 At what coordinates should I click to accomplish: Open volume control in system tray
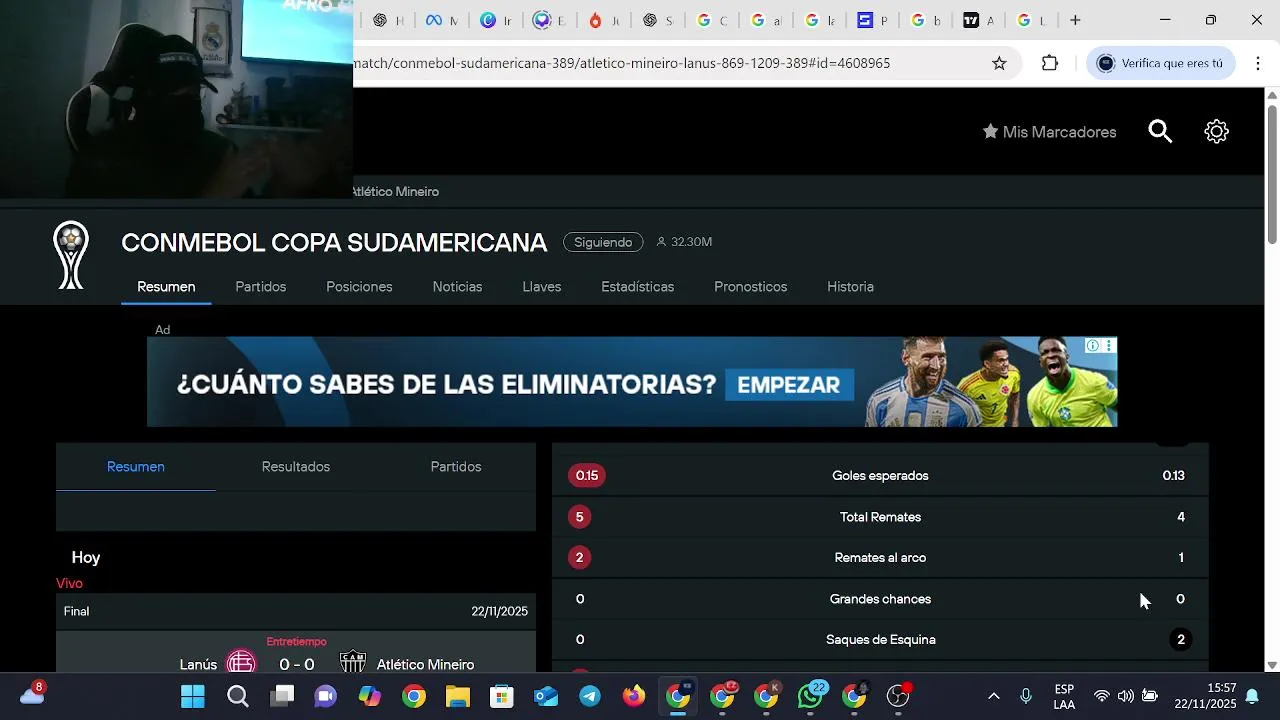tap(1126, 696)
